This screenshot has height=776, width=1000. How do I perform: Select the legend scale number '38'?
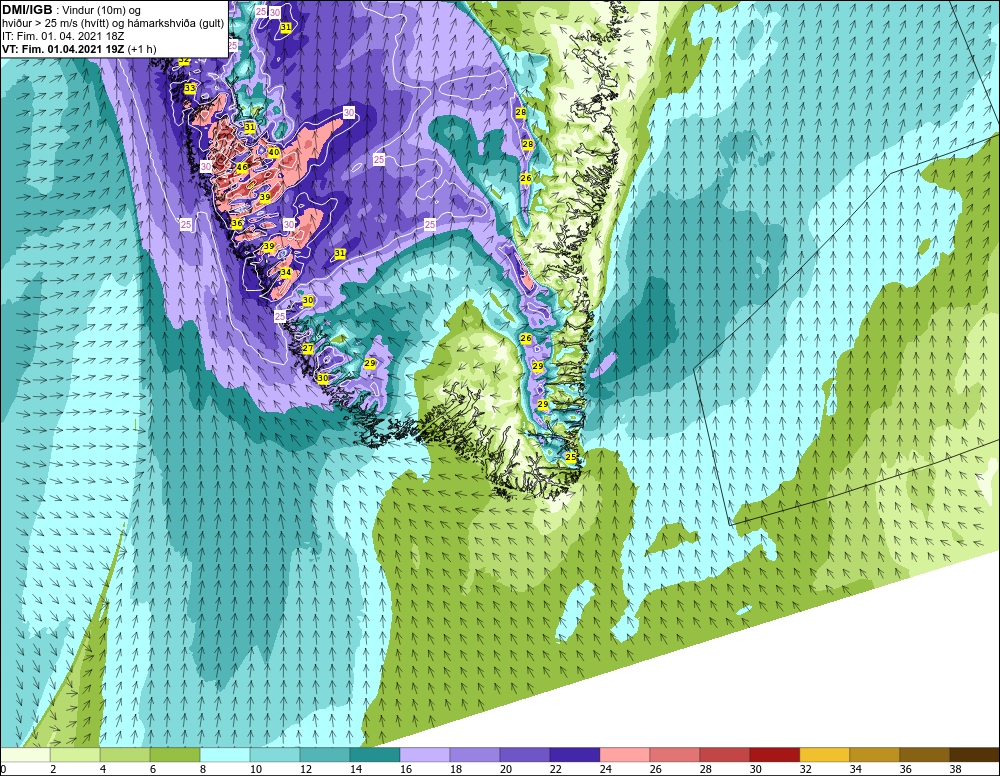point(955,770)
